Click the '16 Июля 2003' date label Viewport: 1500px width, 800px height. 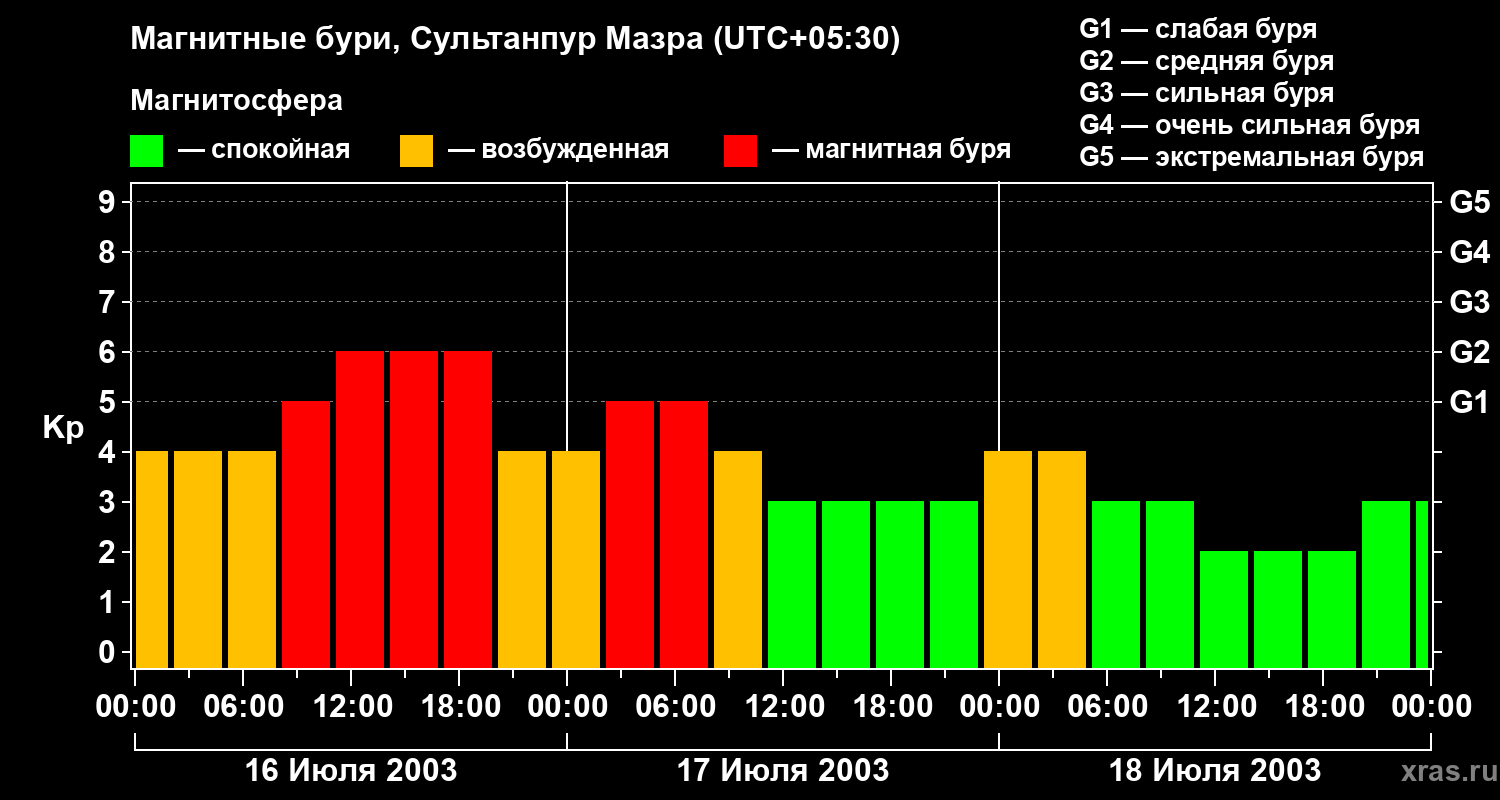(351, 771)
